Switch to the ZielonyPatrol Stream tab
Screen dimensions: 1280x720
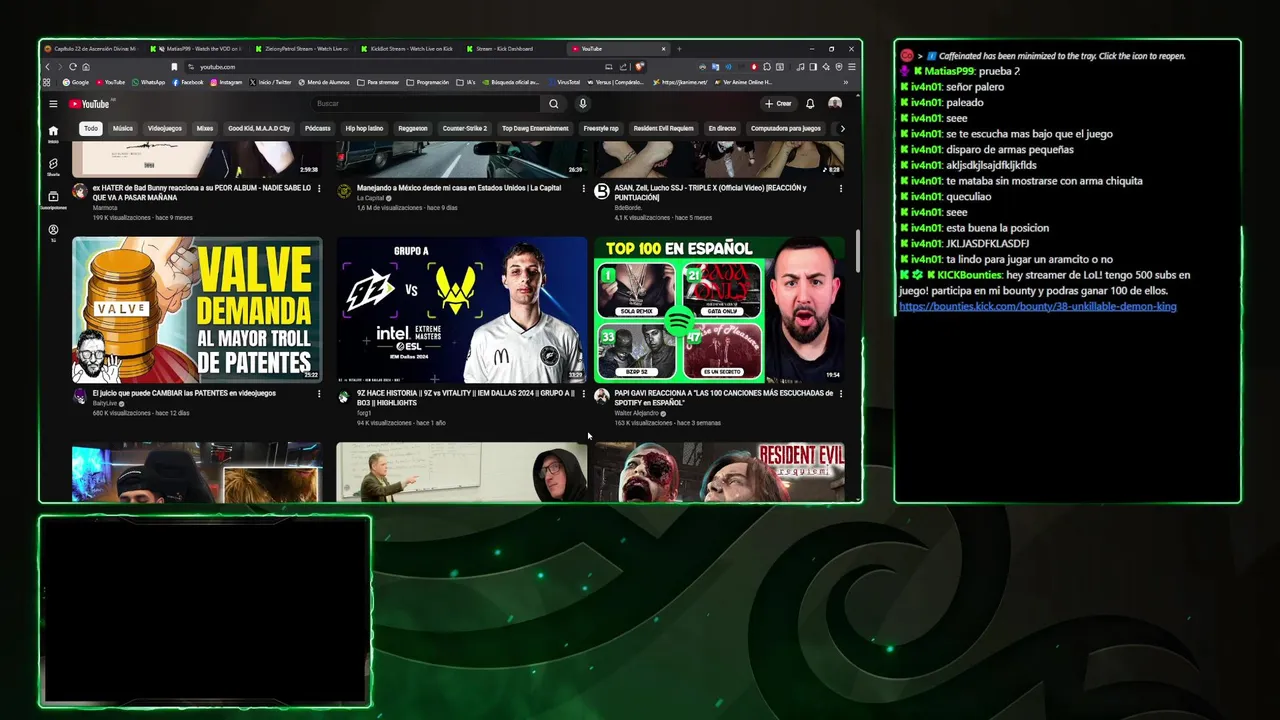300,49
